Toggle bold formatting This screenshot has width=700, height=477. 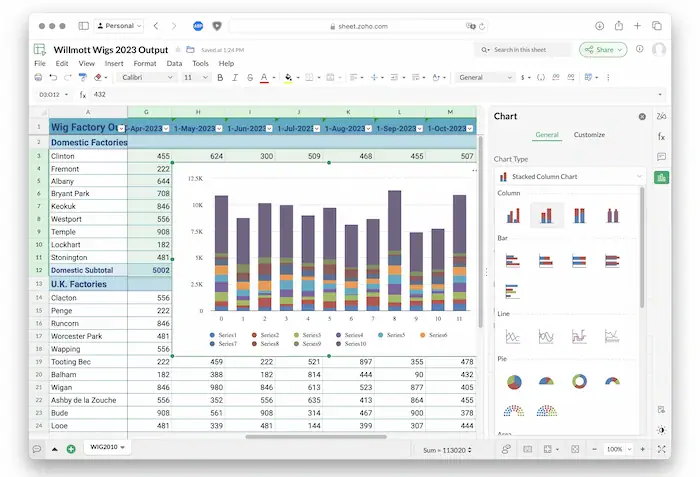click(220, 77)
